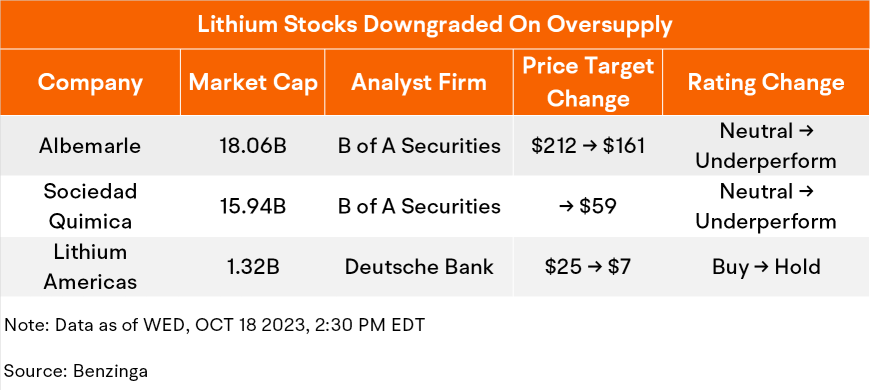Click the 15.94B market cap value
Image resolution: width=870 pixels, height=390 pixels.
(x=253, y=206)
